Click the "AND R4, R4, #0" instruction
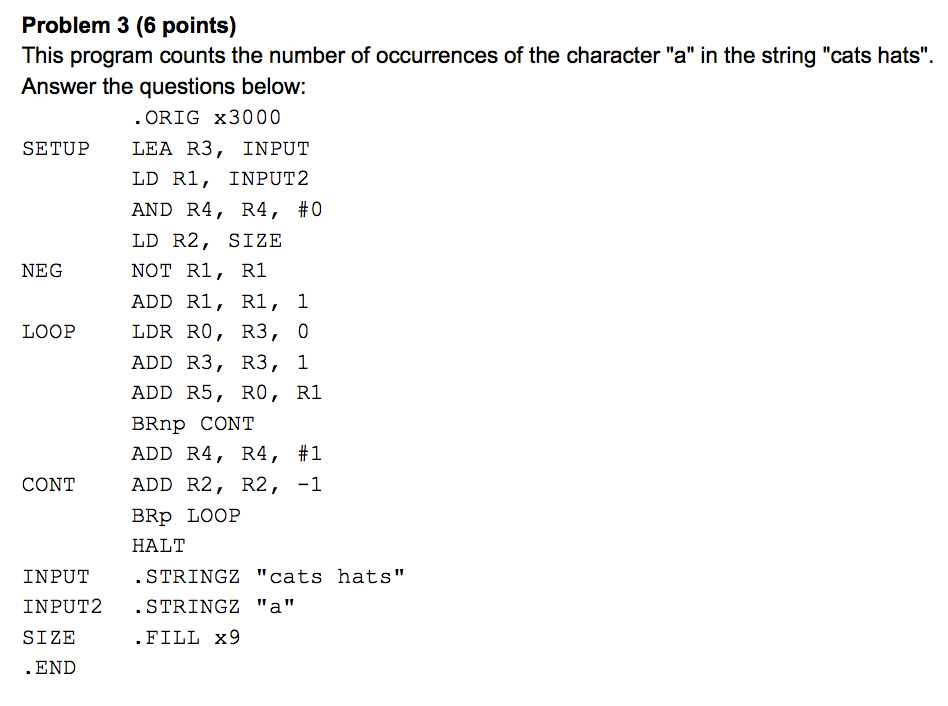 point(227,210)
